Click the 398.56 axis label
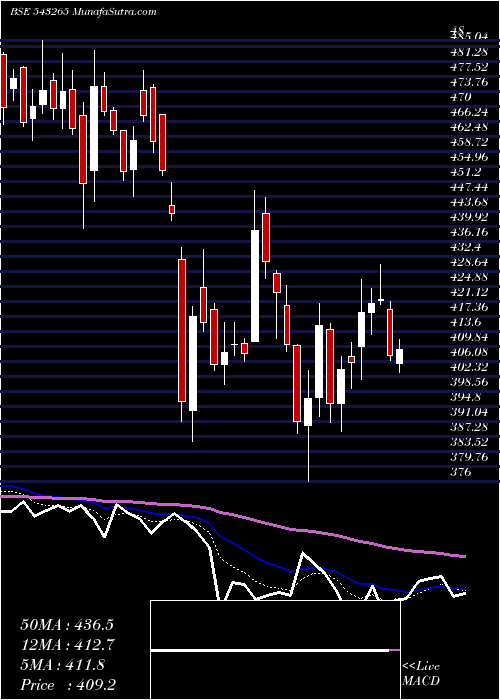Viewport: 500px width, 700px height. 469,382
